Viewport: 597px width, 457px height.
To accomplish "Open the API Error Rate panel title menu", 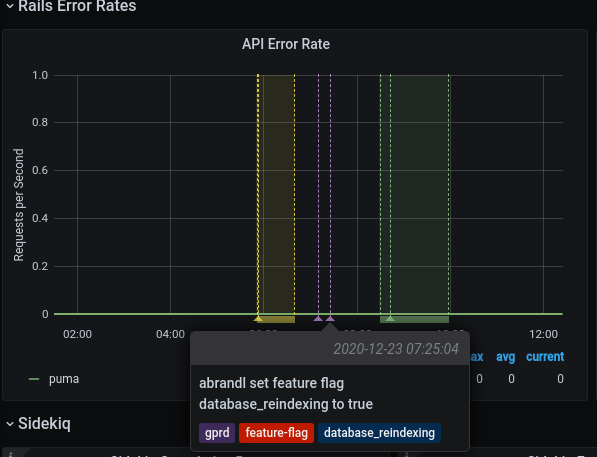I will tap(286, 44).
